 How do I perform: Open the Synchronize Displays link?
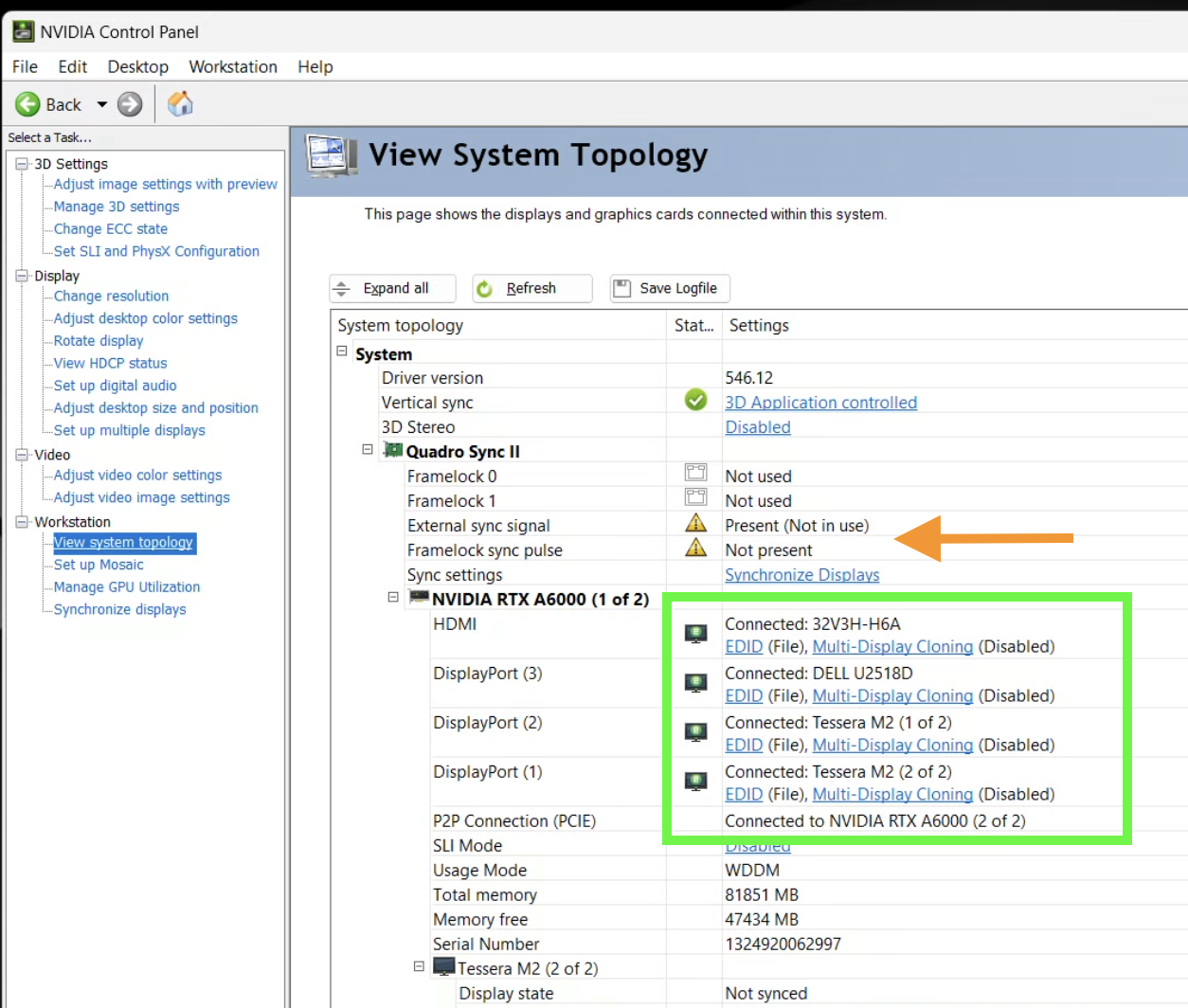(801, 575)
